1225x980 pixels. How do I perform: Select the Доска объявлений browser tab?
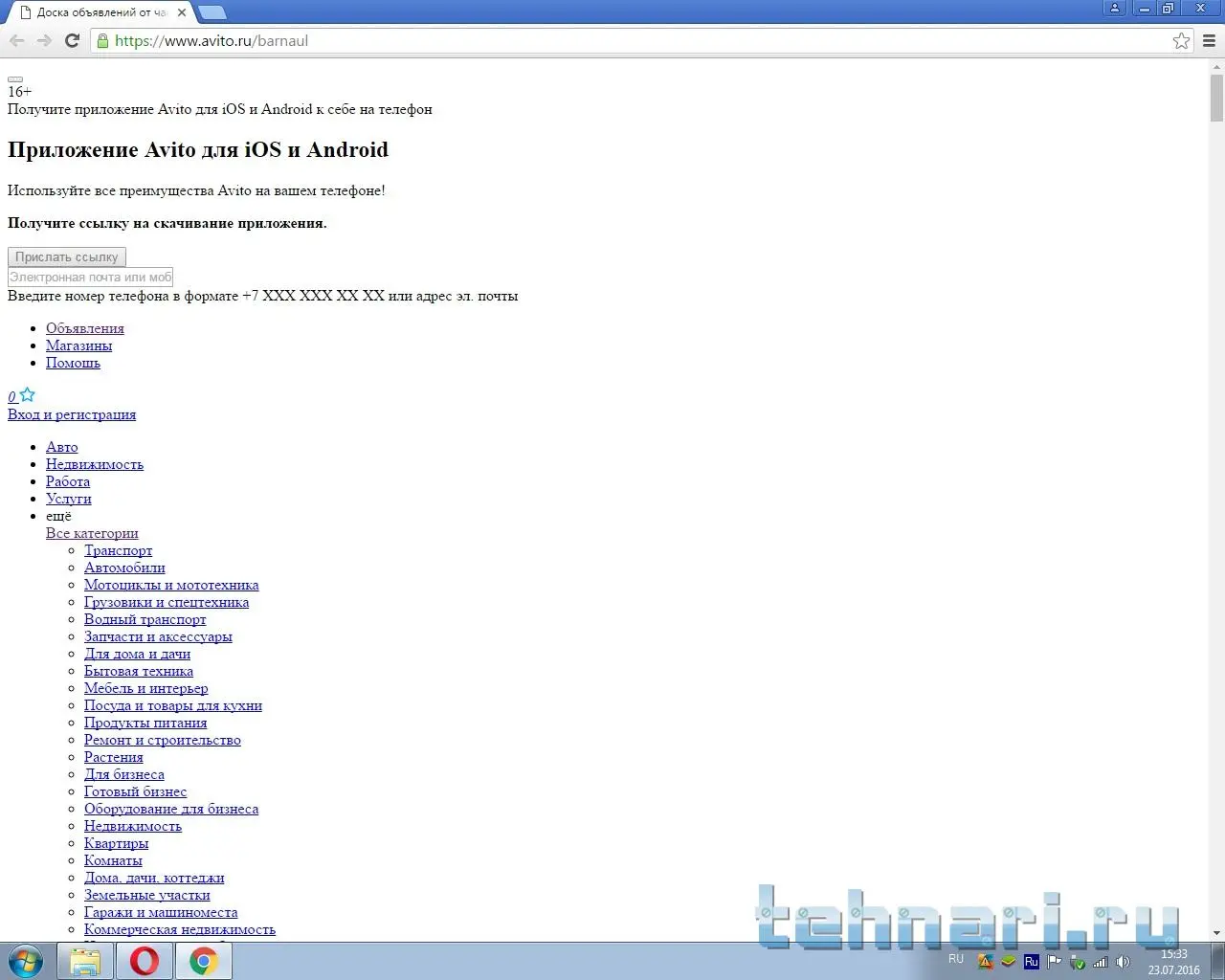(100, 12)
